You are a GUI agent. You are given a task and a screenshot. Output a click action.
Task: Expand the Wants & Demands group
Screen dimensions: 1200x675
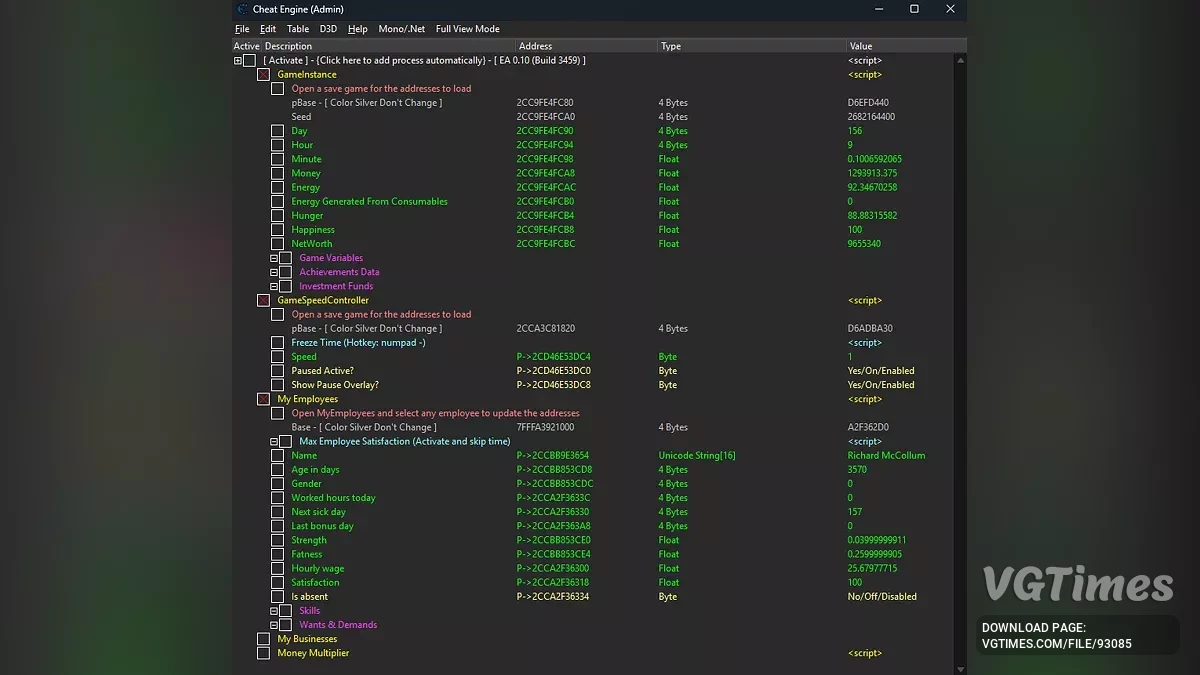pos(274,625)
